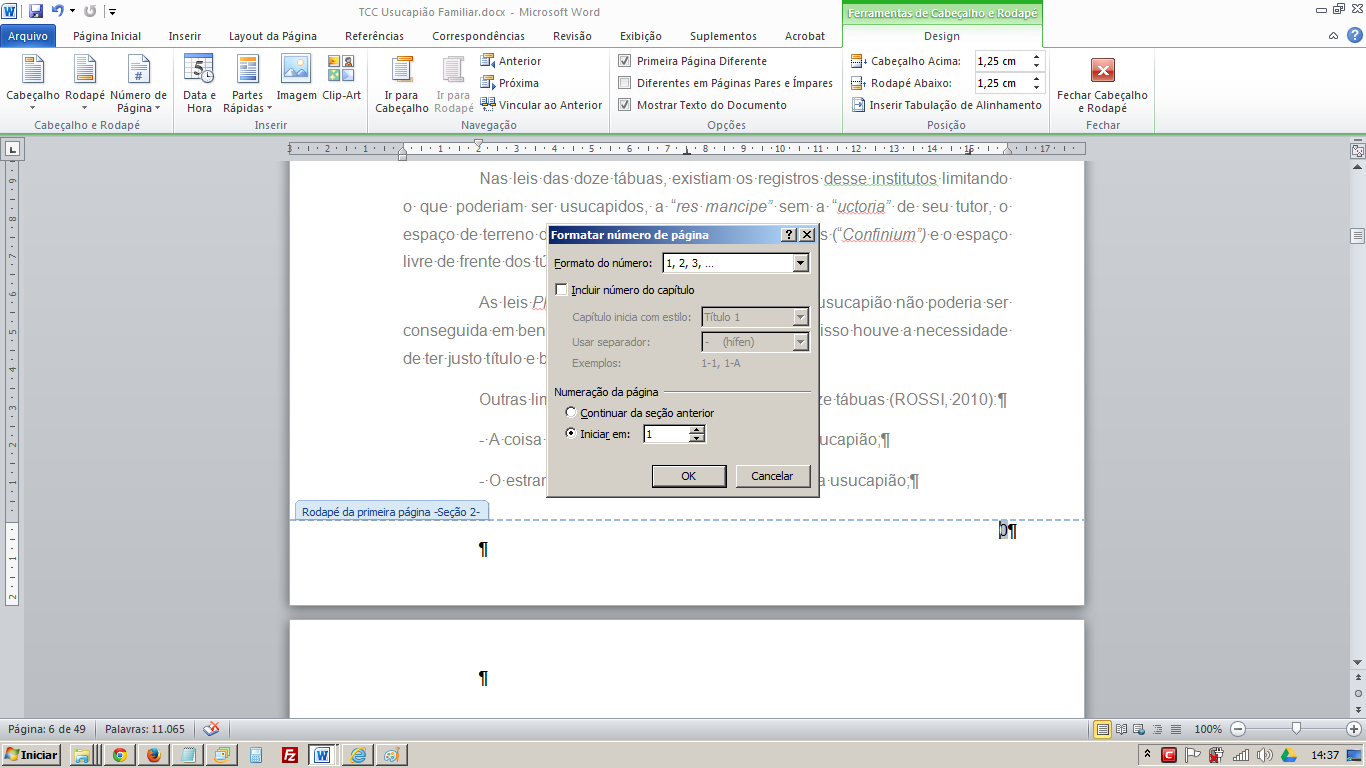Screen dimensions: 1366x768
Task: Click Inserir Tabulação de Alinhamento
Action: pos(946,105)
